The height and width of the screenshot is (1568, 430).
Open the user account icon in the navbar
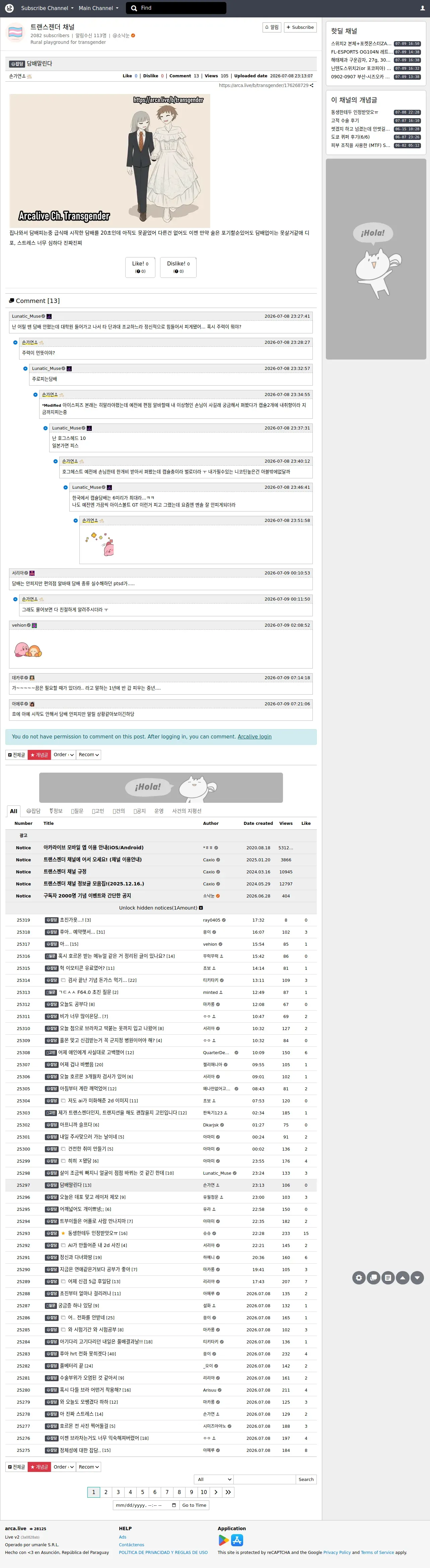422,8
